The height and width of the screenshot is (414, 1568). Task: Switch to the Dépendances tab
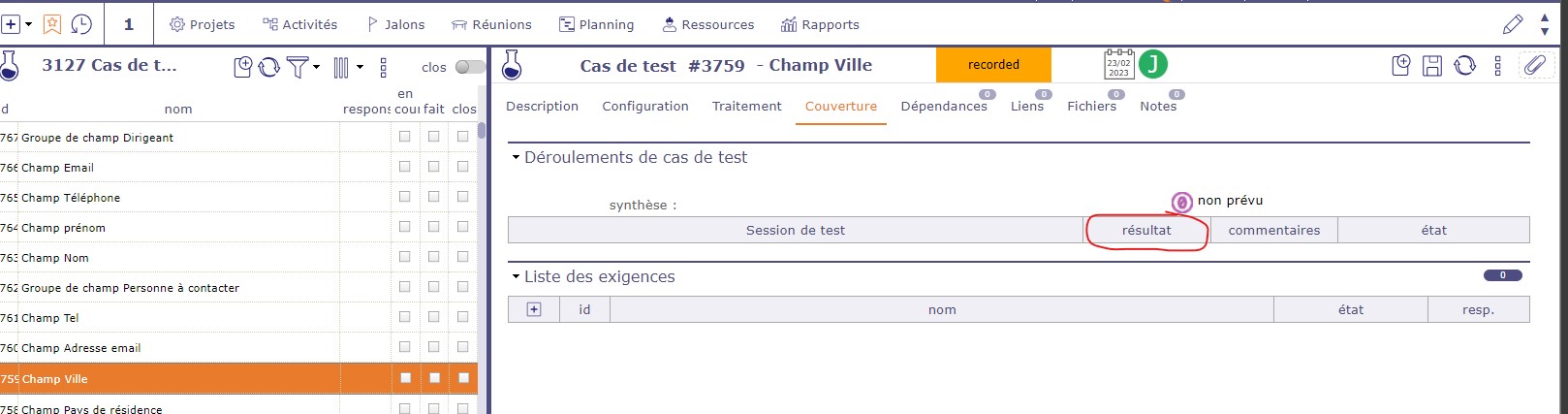(x=943, y=107)
